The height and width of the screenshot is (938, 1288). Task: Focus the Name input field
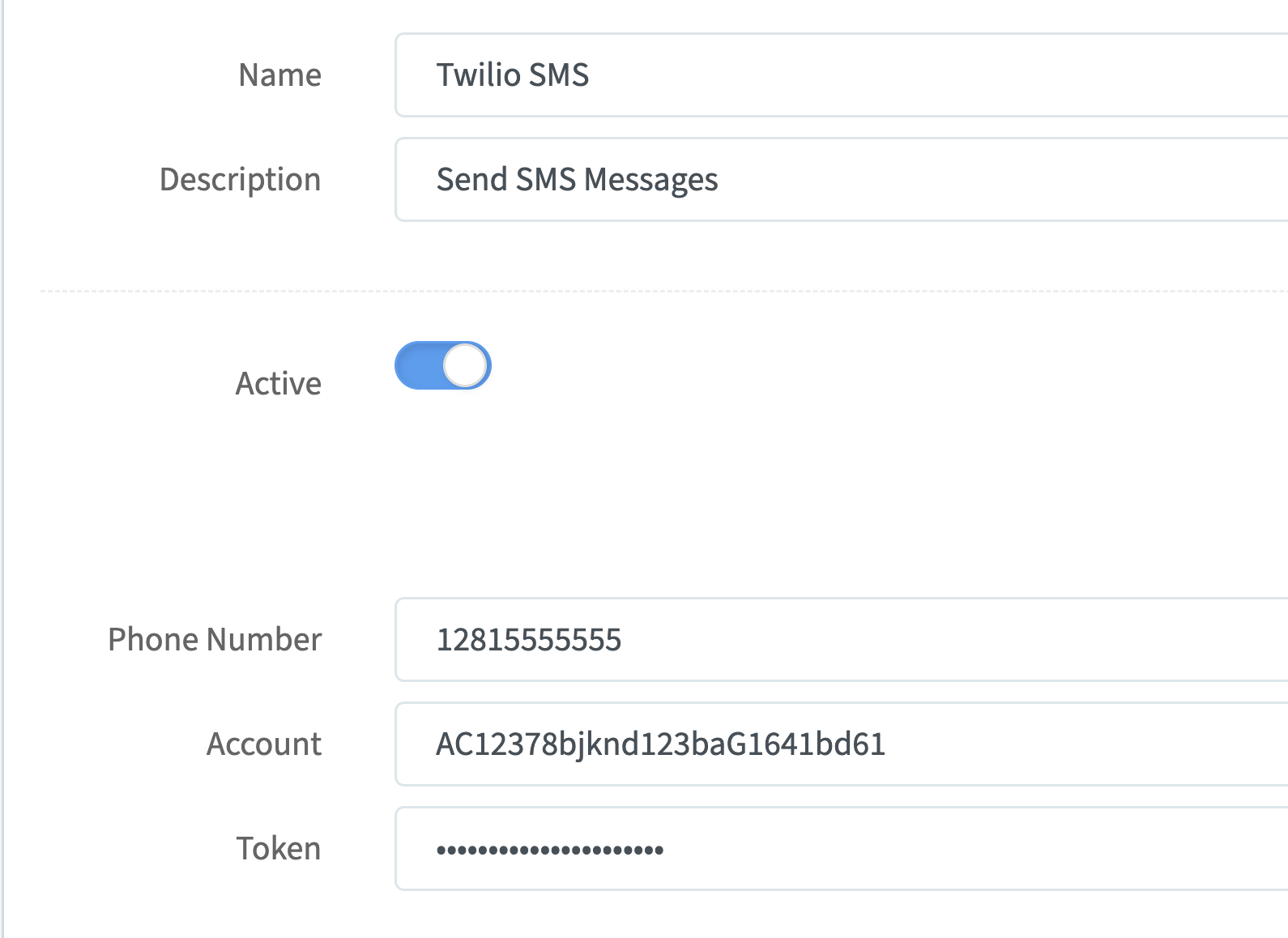pyautogui.click(x=842, y=75)
